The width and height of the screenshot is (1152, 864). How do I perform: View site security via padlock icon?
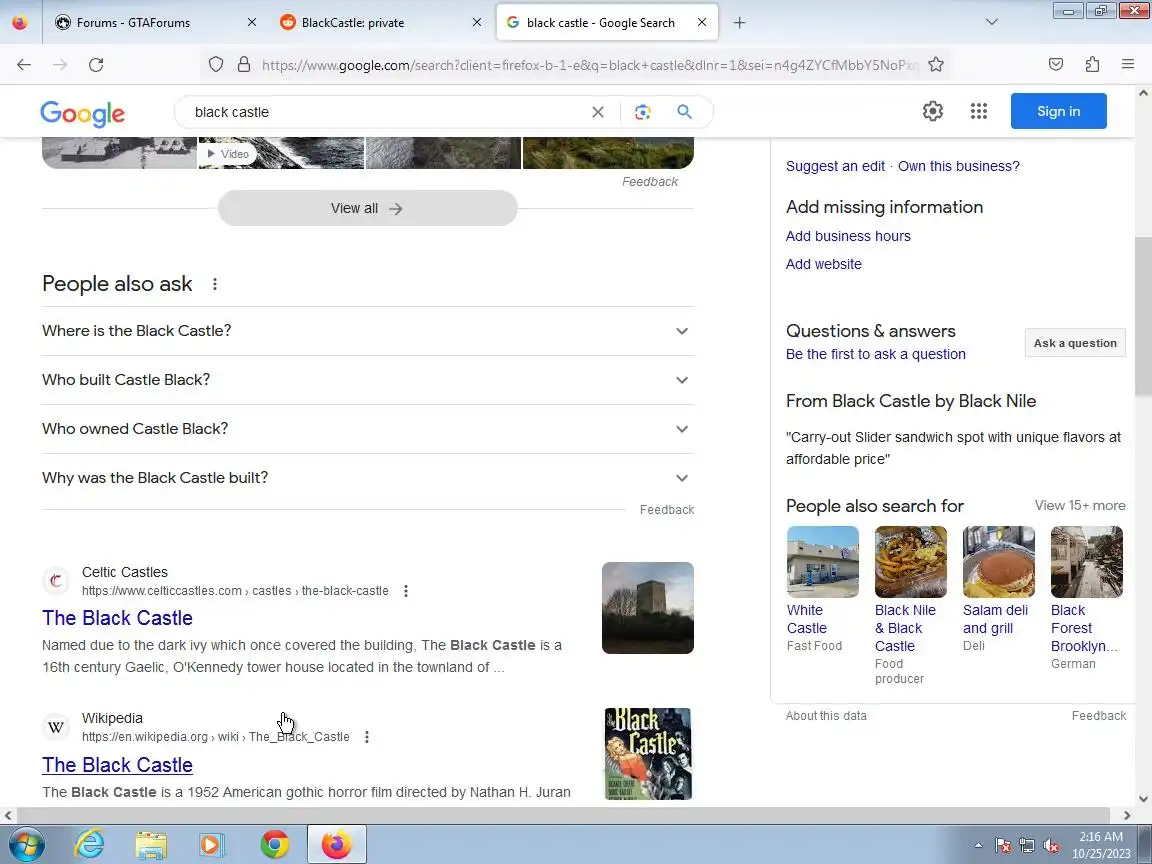click(244, 65)
